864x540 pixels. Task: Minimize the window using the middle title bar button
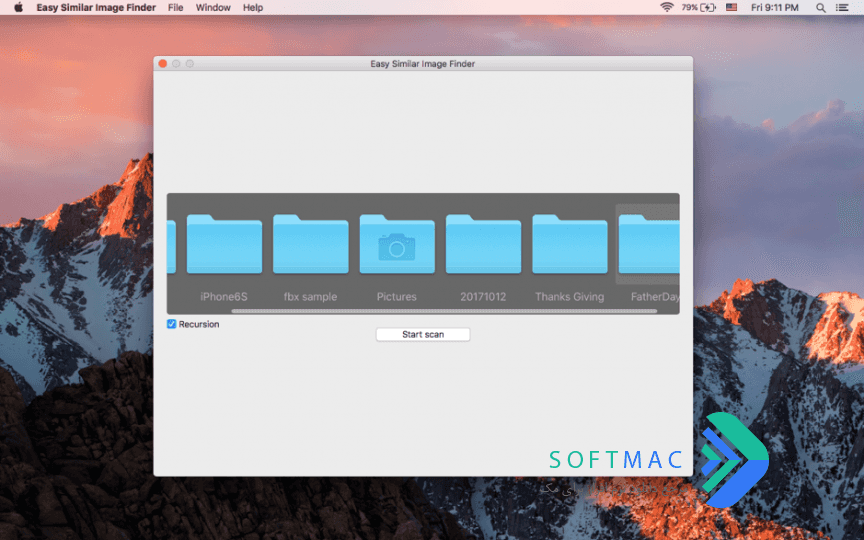(x=176, y=63)
